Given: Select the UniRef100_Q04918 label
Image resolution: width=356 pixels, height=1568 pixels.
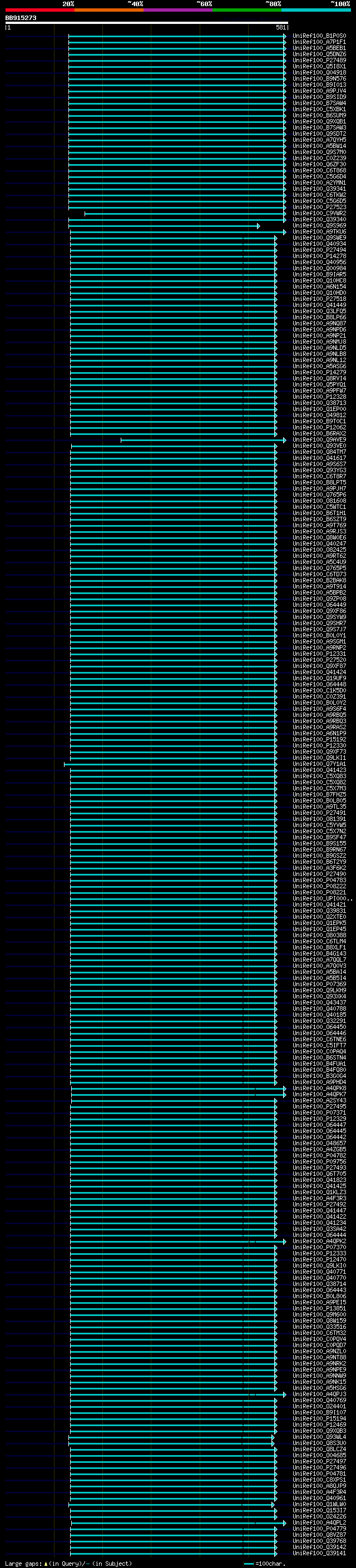Looking at the screenshot, I should point(319,72).
